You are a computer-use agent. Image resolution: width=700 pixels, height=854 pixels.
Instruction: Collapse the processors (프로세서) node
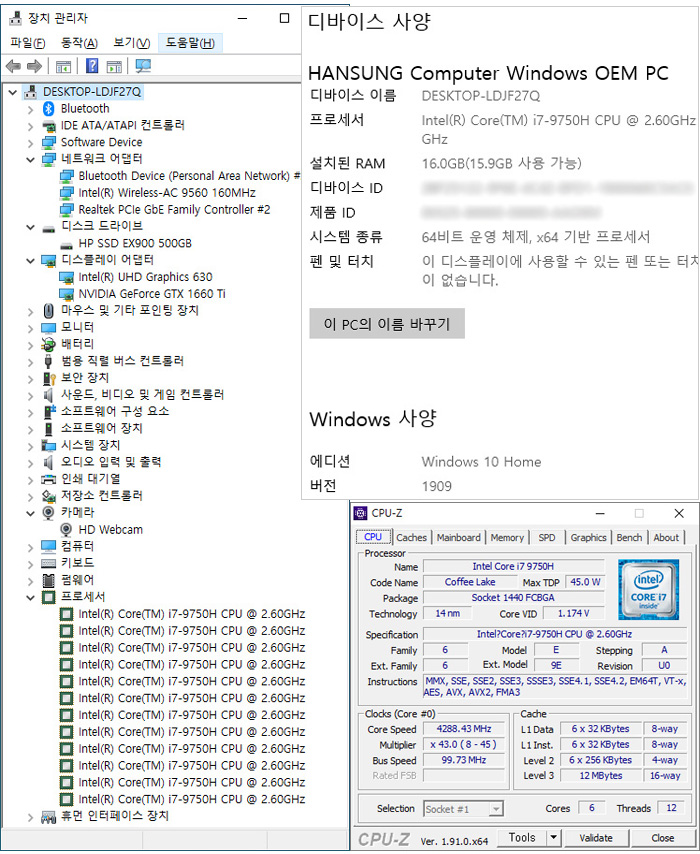[31, 597]
